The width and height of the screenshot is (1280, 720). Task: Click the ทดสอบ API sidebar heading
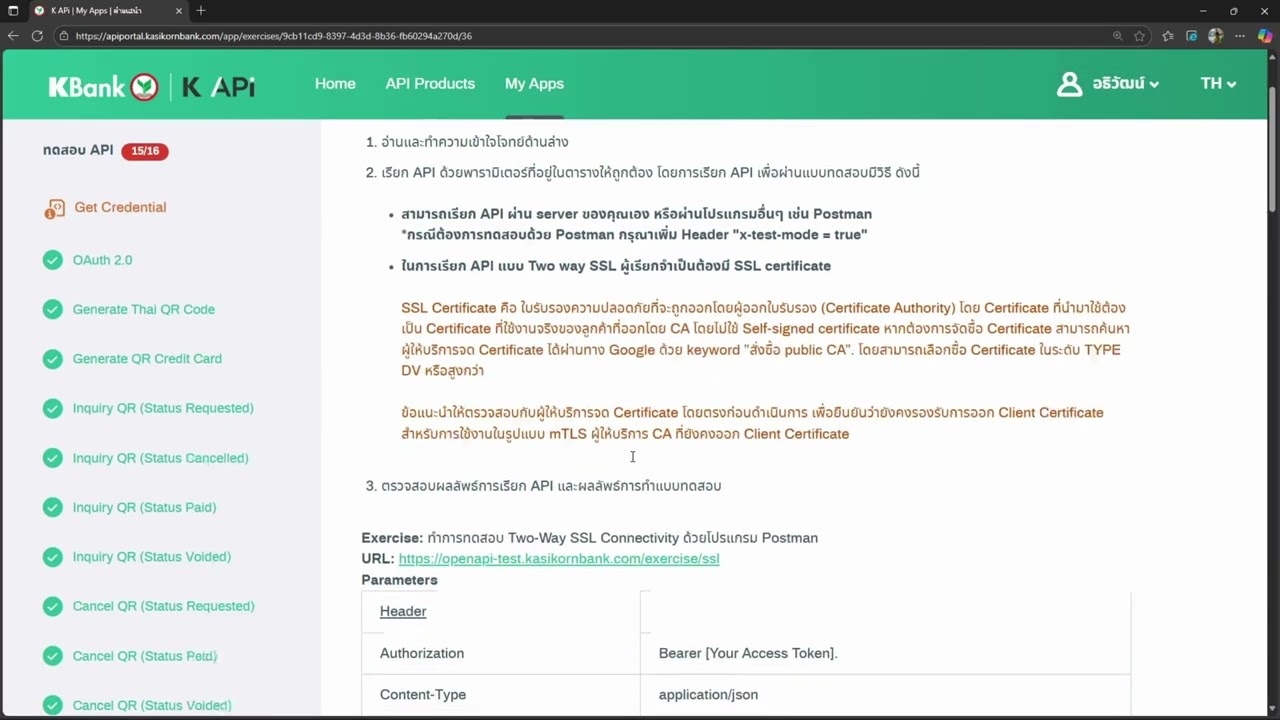(78, 150)
